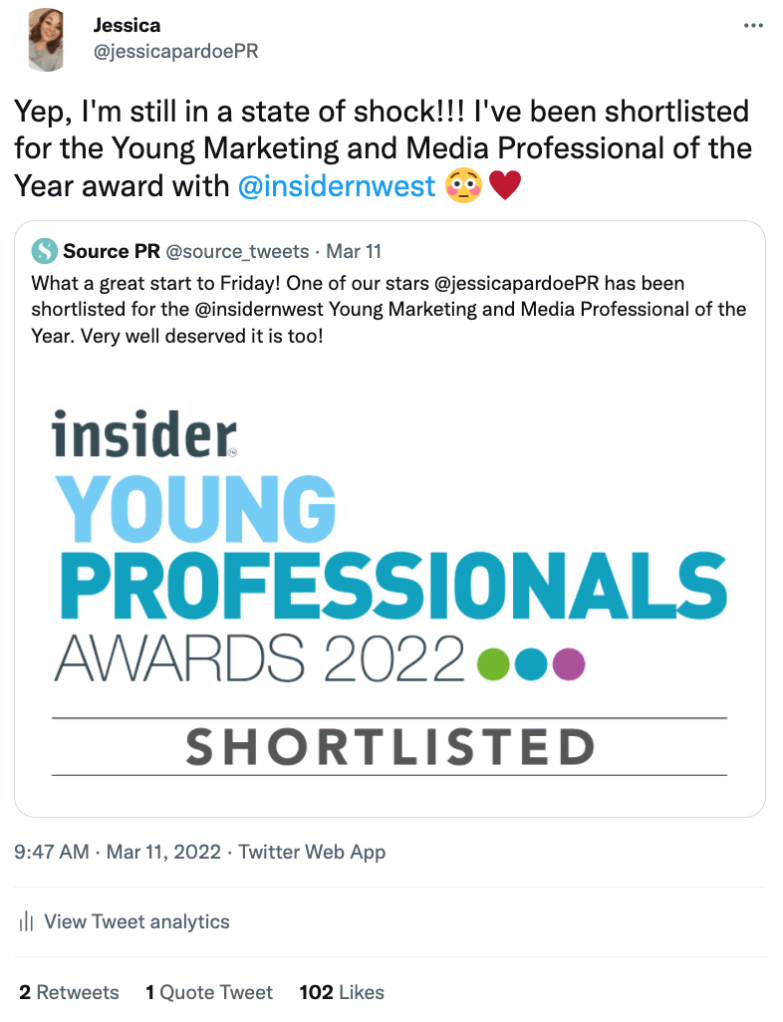Screen dimensions: 783x1022
Task: Click the Source PR account name
Action: point(112,250)
